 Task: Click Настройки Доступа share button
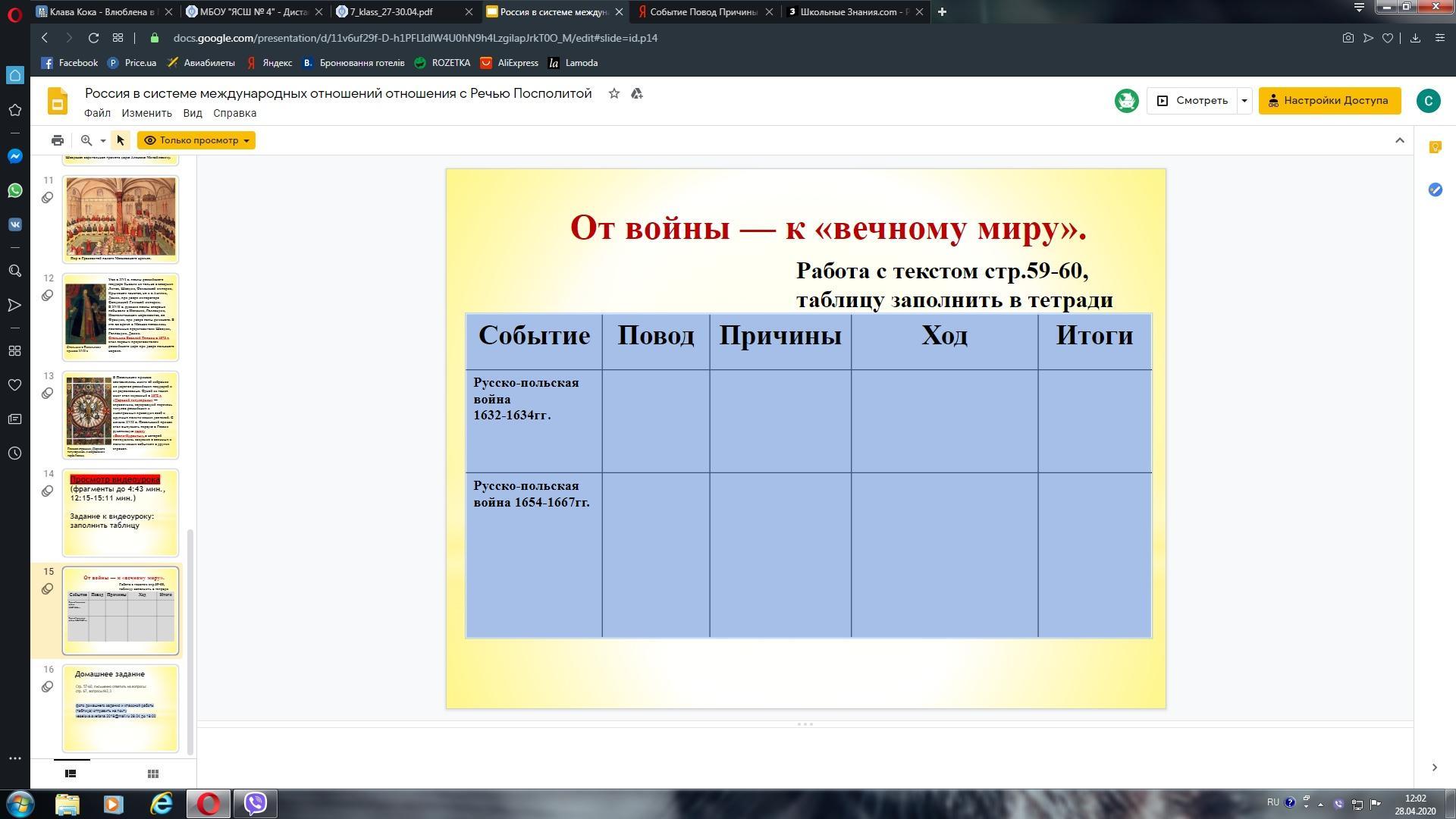pos(1329,101)
